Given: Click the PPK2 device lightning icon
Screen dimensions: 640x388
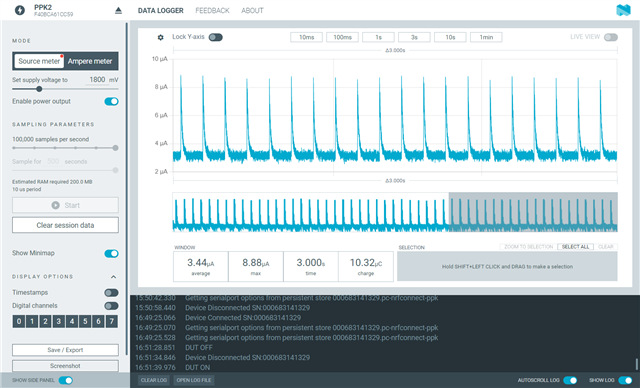Looking at the screenshot, I should (x=20, y=10).
